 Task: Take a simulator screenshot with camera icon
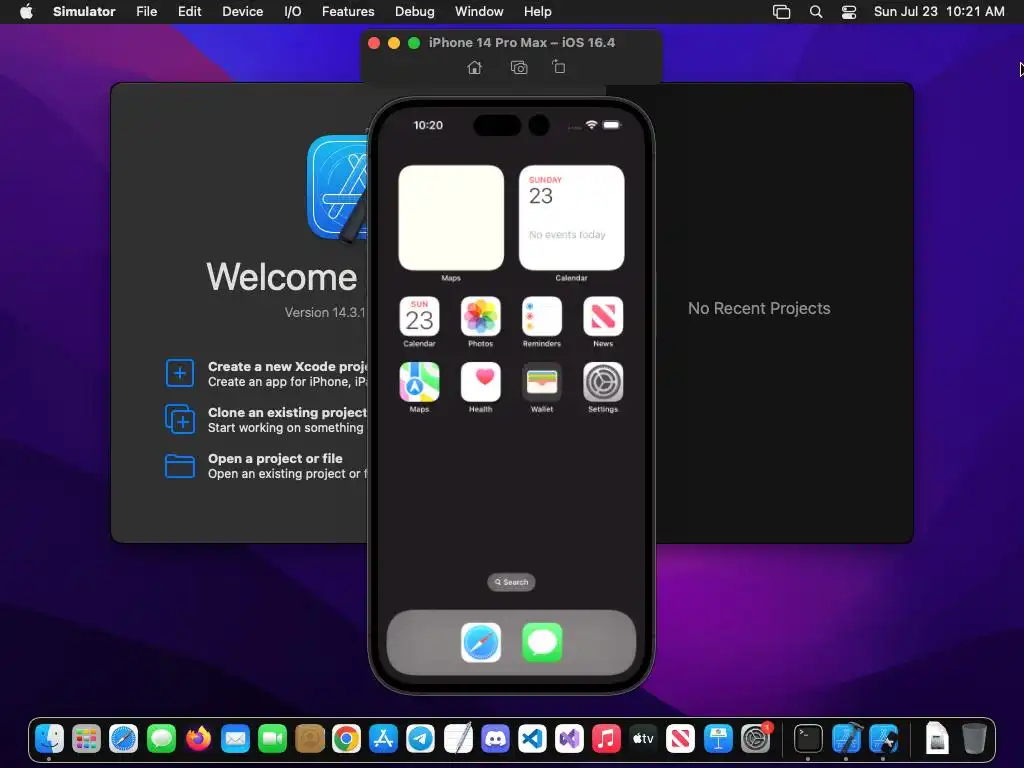519,67
